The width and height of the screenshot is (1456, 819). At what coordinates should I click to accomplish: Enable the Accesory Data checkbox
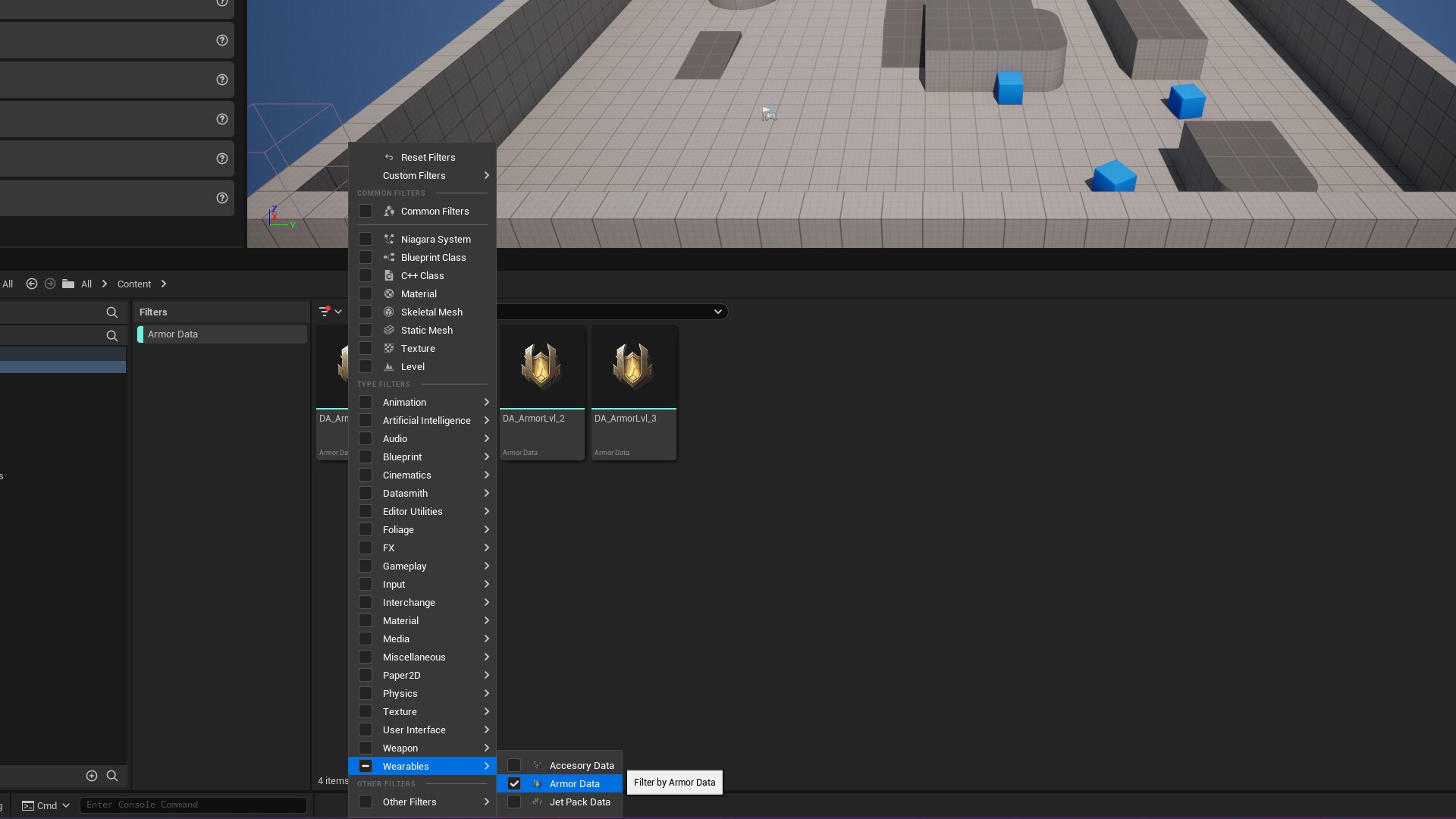514,765
